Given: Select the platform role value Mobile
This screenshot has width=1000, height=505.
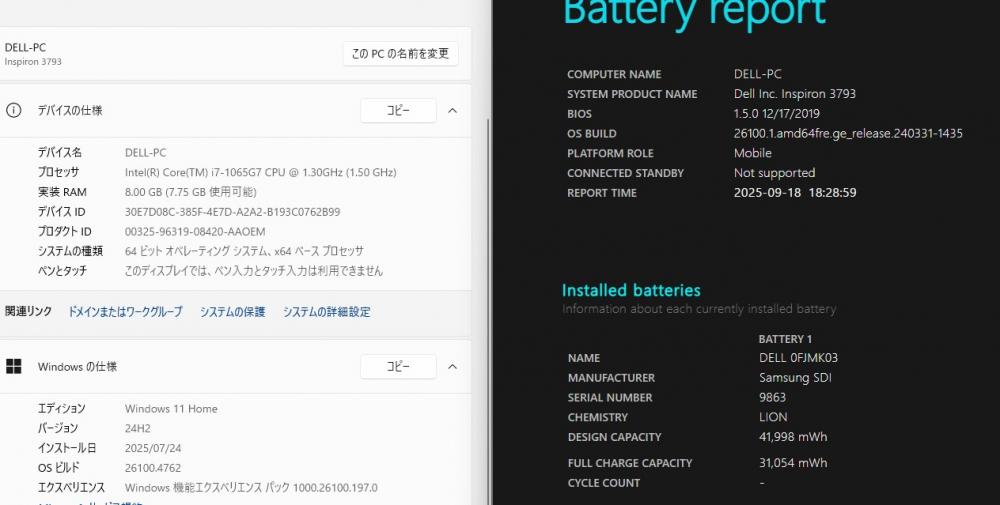Looking at the screenshot, I should tap(753, 153).
